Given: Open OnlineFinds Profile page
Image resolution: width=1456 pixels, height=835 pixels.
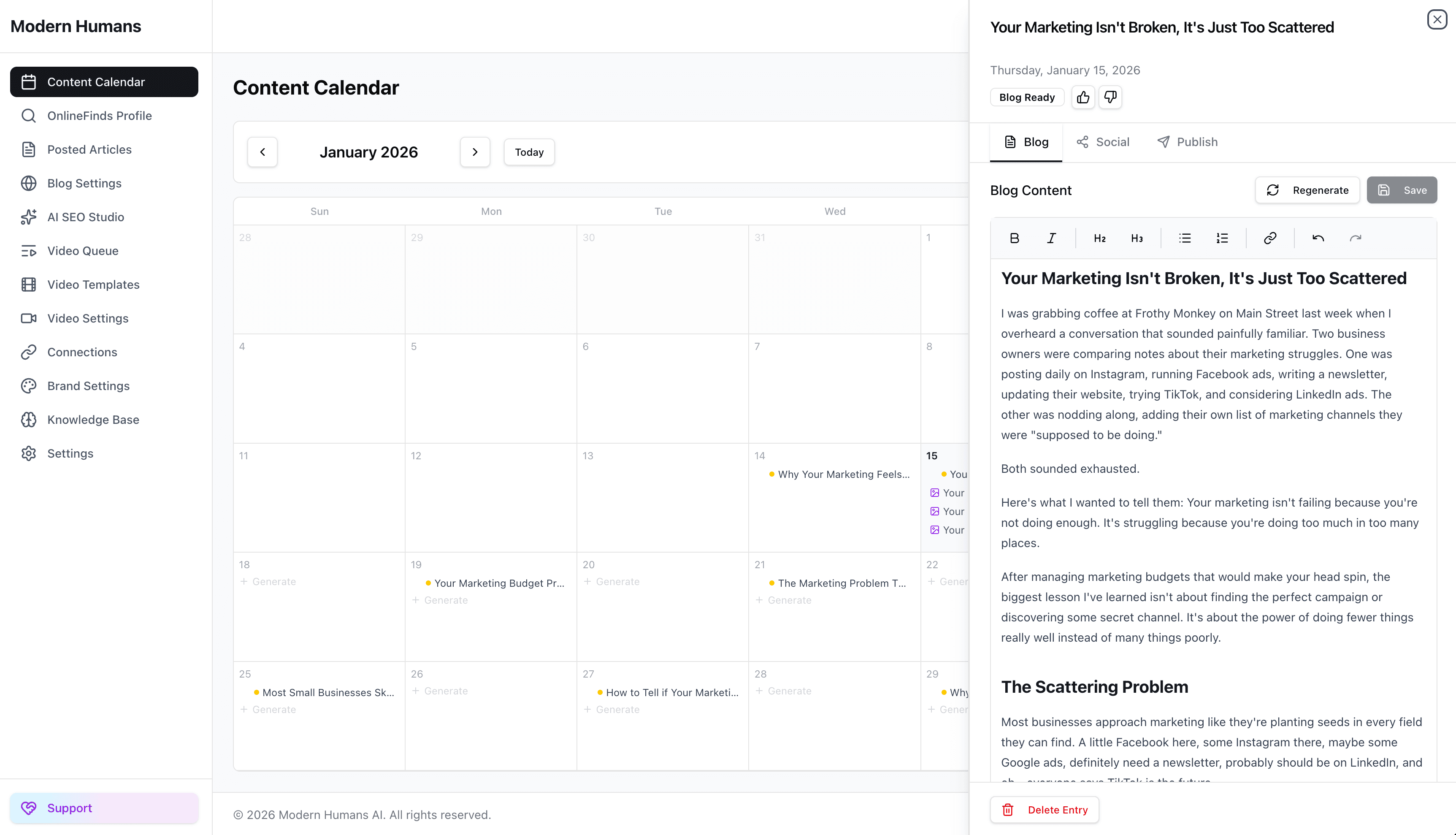Looking at the screenshot, I should tap(104, 115).
